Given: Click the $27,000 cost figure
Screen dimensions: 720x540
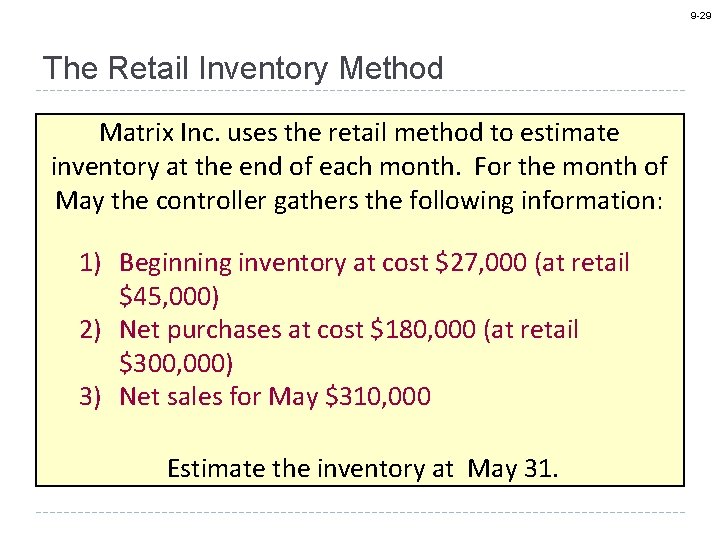Looking at the screenshot, I should (481, 263).
